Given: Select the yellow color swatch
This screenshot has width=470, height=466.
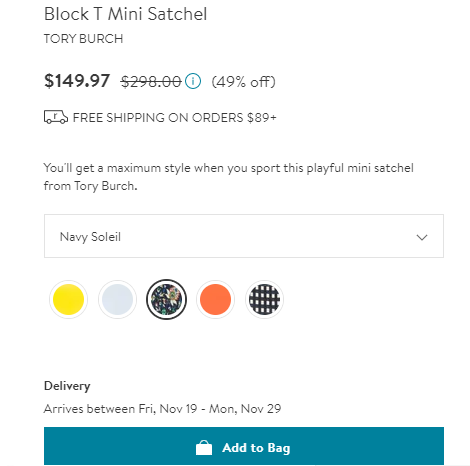Looking at the screenshot, I should (68, 299).
